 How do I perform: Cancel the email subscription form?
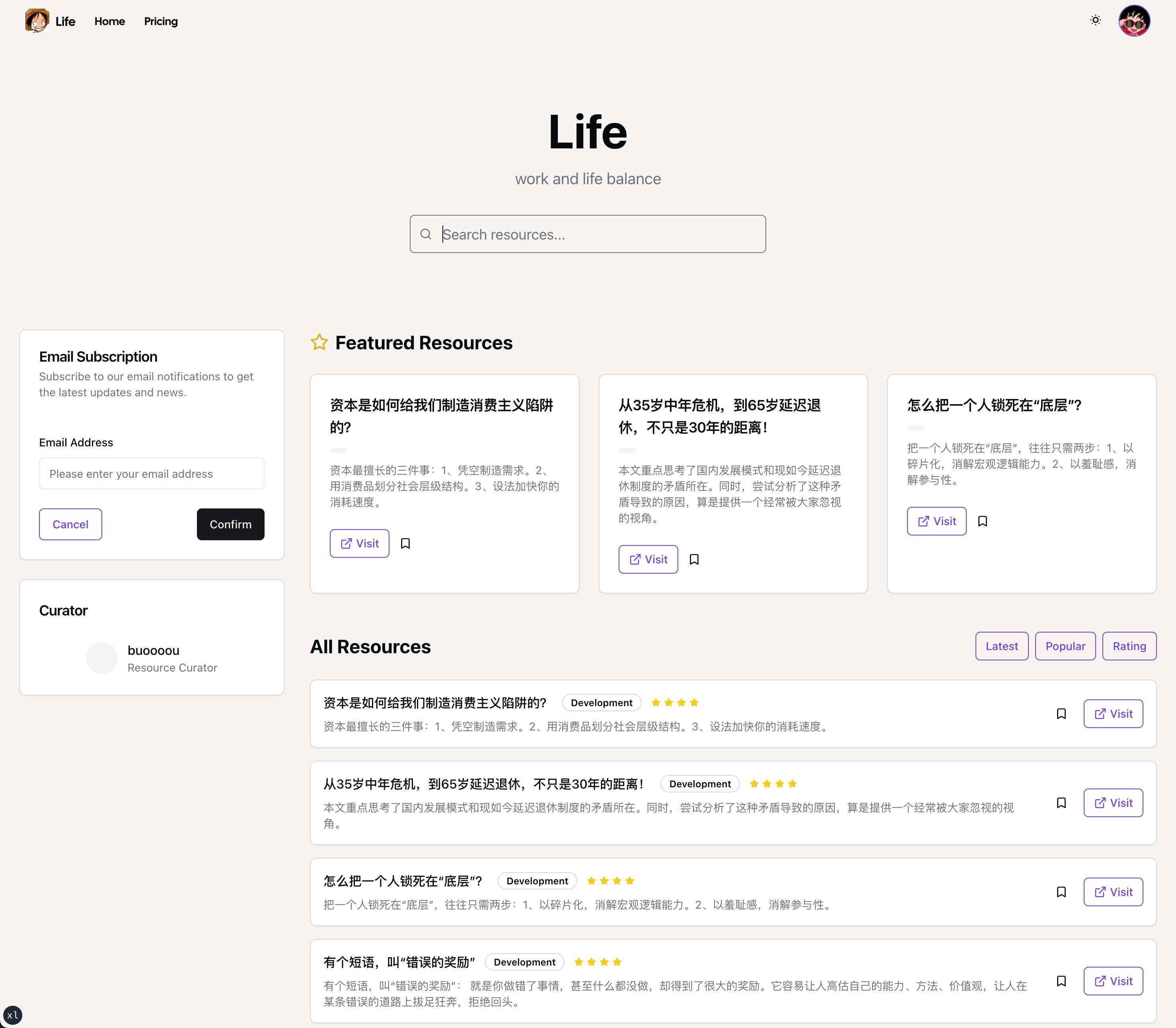[x=70, y=524]
